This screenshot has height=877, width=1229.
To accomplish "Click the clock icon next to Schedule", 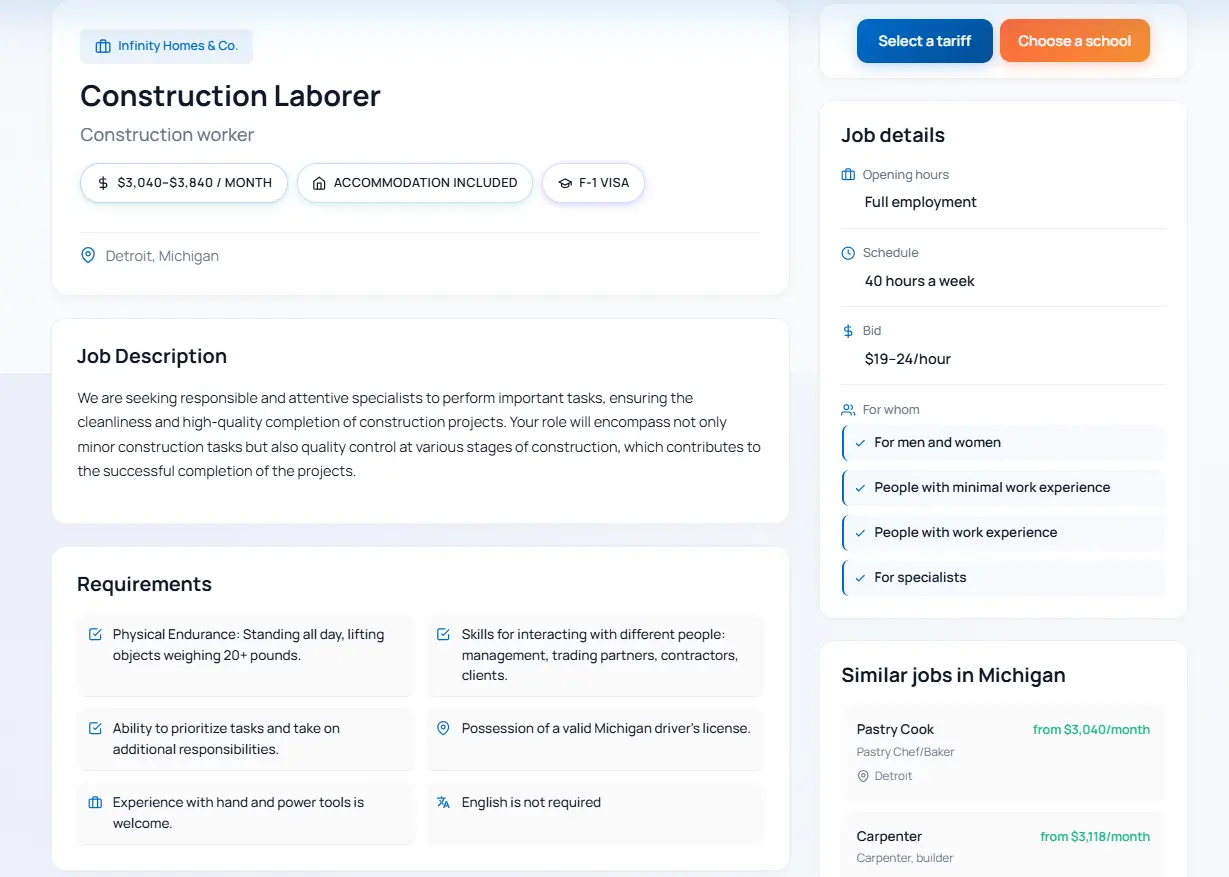I will [x=848, y=253].
